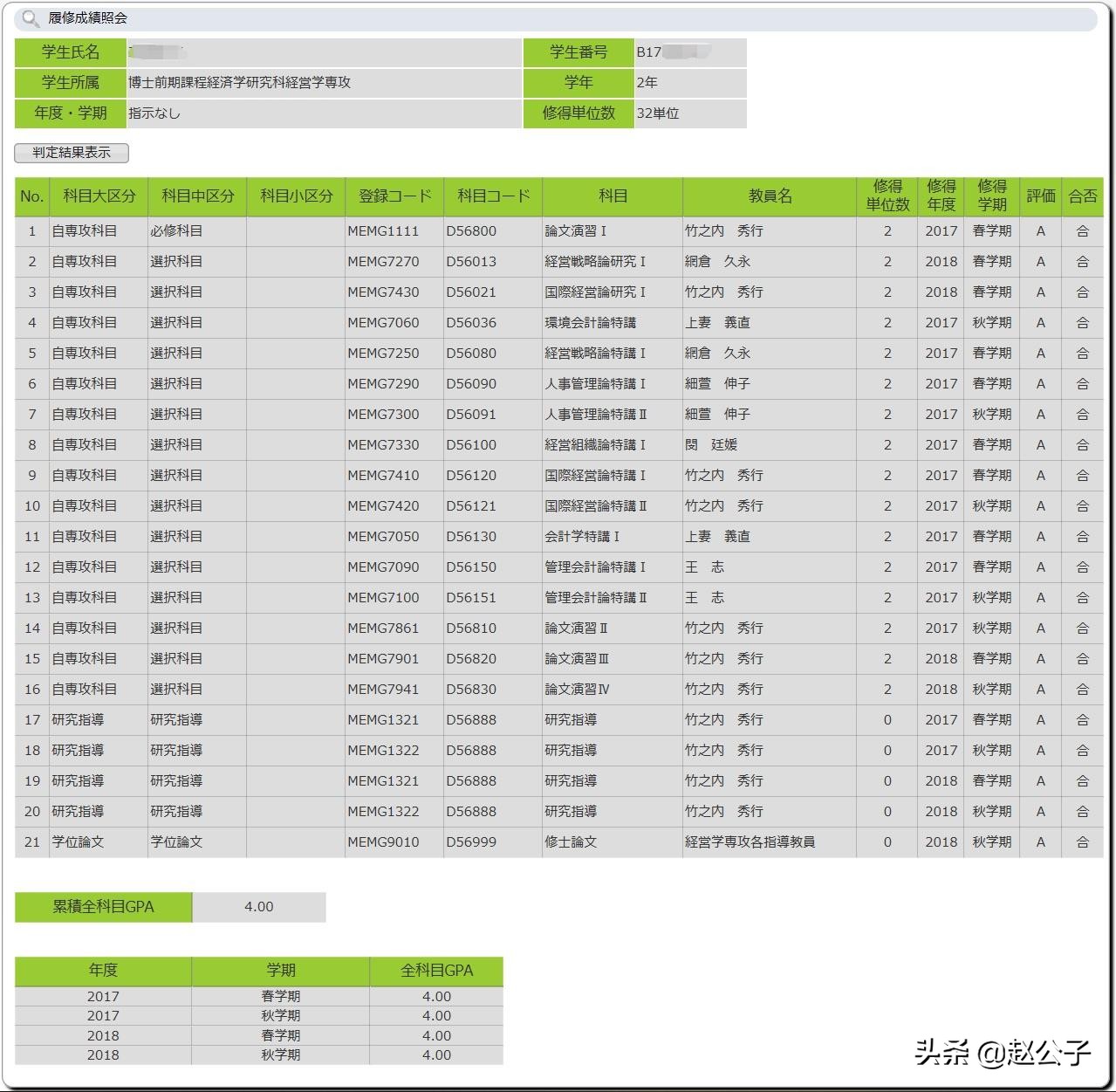1116x1092 pixels.
Task: Click the 履修成績照会 title text
Action: tap(88, 18)
